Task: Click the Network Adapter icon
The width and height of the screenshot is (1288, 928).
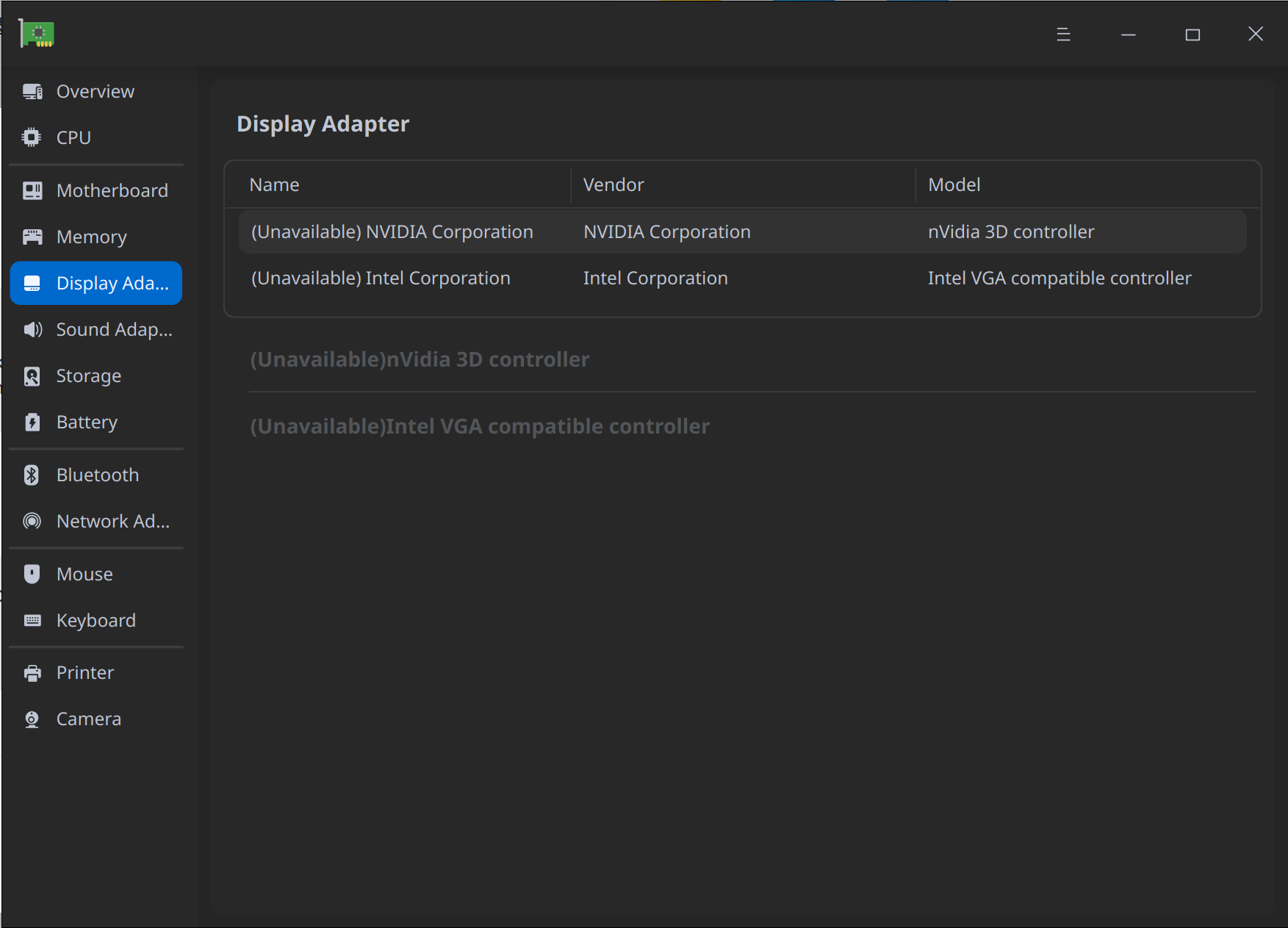Action: pos(32,521)
